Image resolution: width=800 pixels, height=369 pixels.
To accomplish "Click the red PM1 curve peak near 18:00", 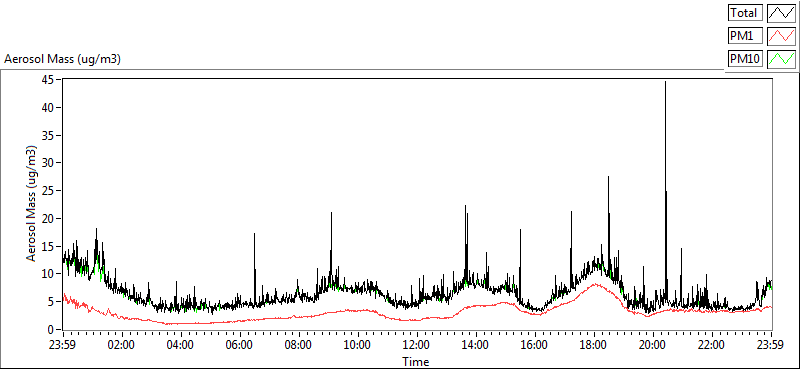I will [595, 284].
